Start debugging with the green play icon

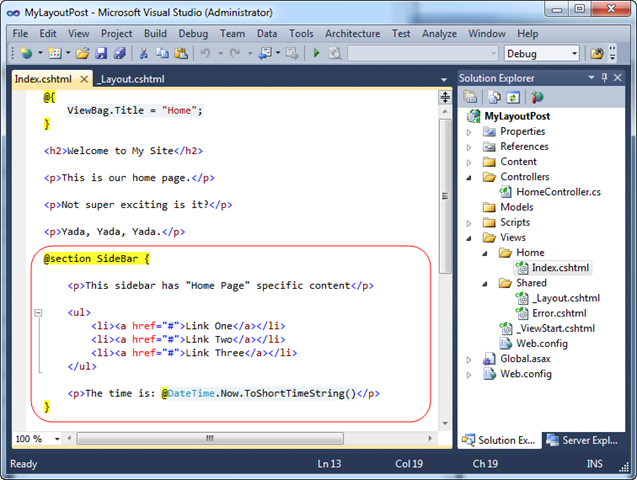[x=316, y=53]
